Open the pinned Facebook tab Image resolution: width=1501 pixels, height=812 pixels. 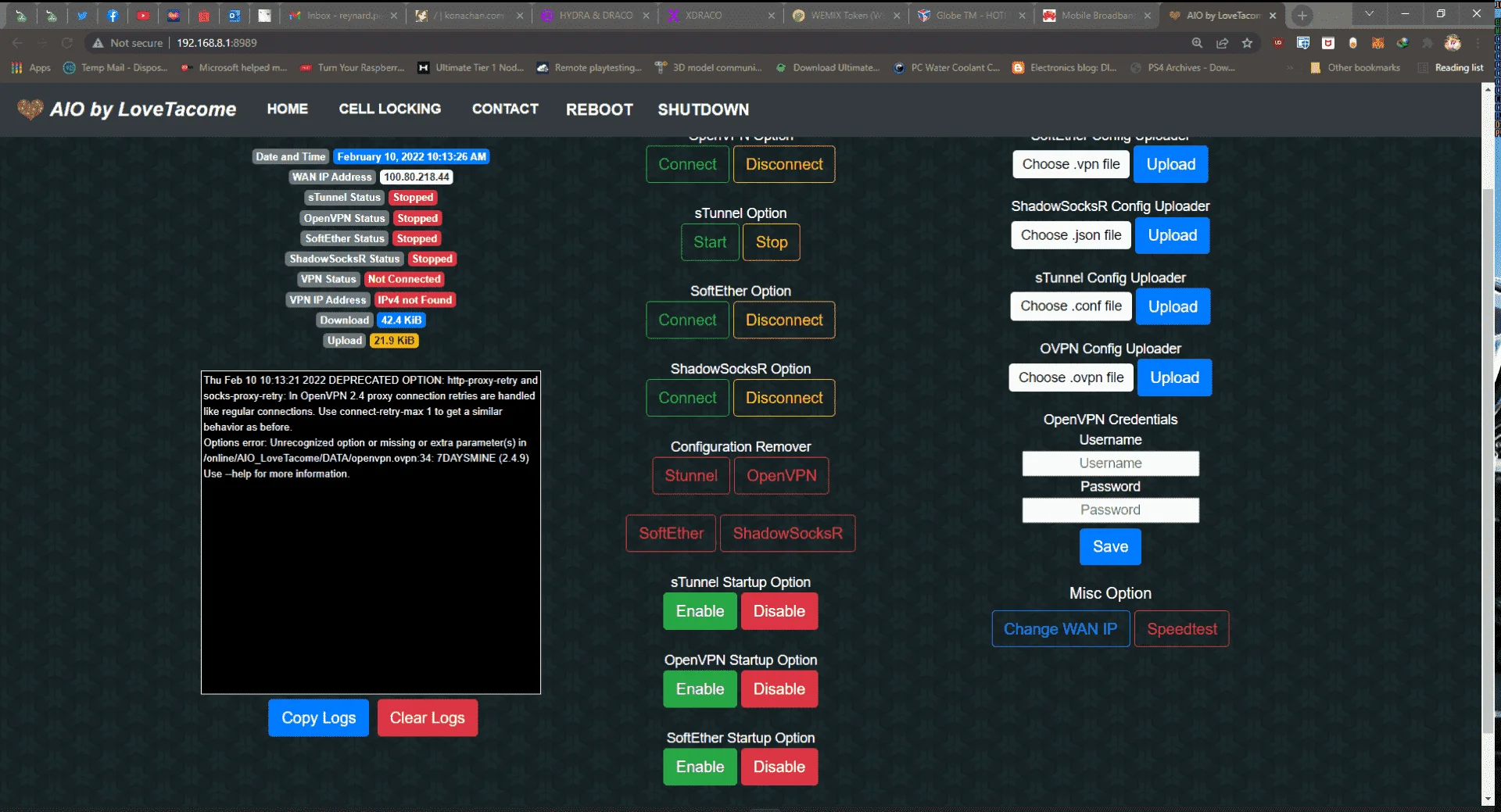point(113,15)
